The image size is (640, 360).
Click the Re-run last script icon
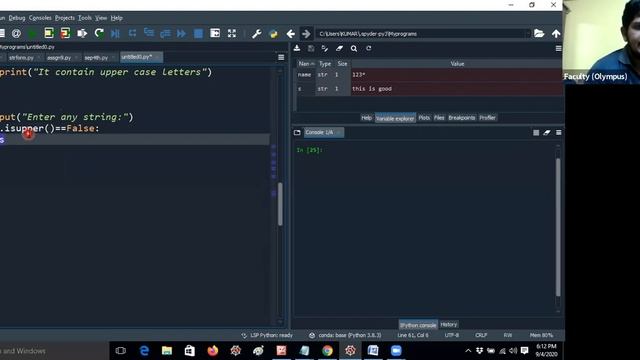pyautogui.click(x=99, y=33)
